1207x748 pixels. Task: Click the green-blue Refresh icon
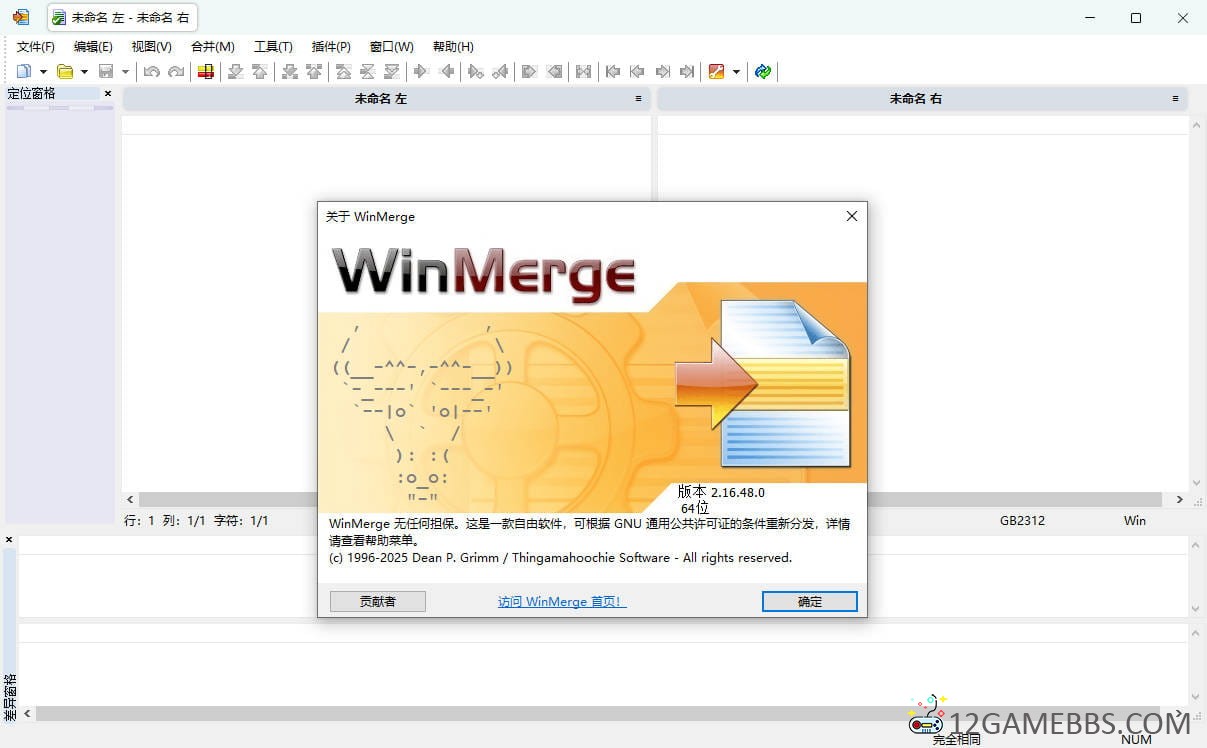[x=763, y=71]
